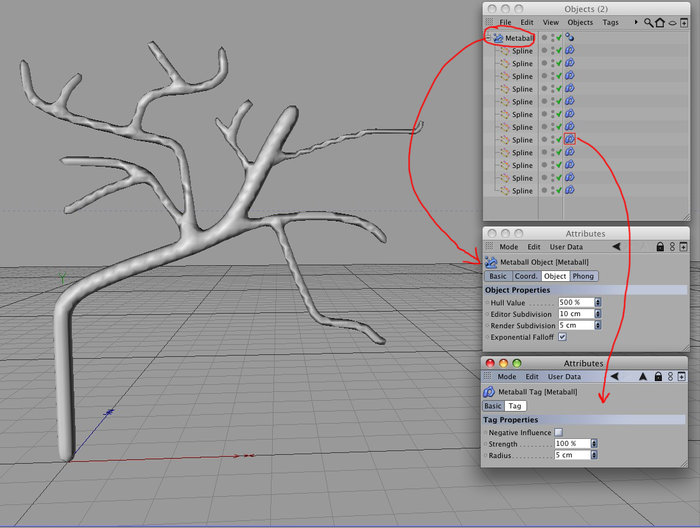700x528 pixels.
Task: Click the Metaball Tag header icon
Action: tap(489, 392)
